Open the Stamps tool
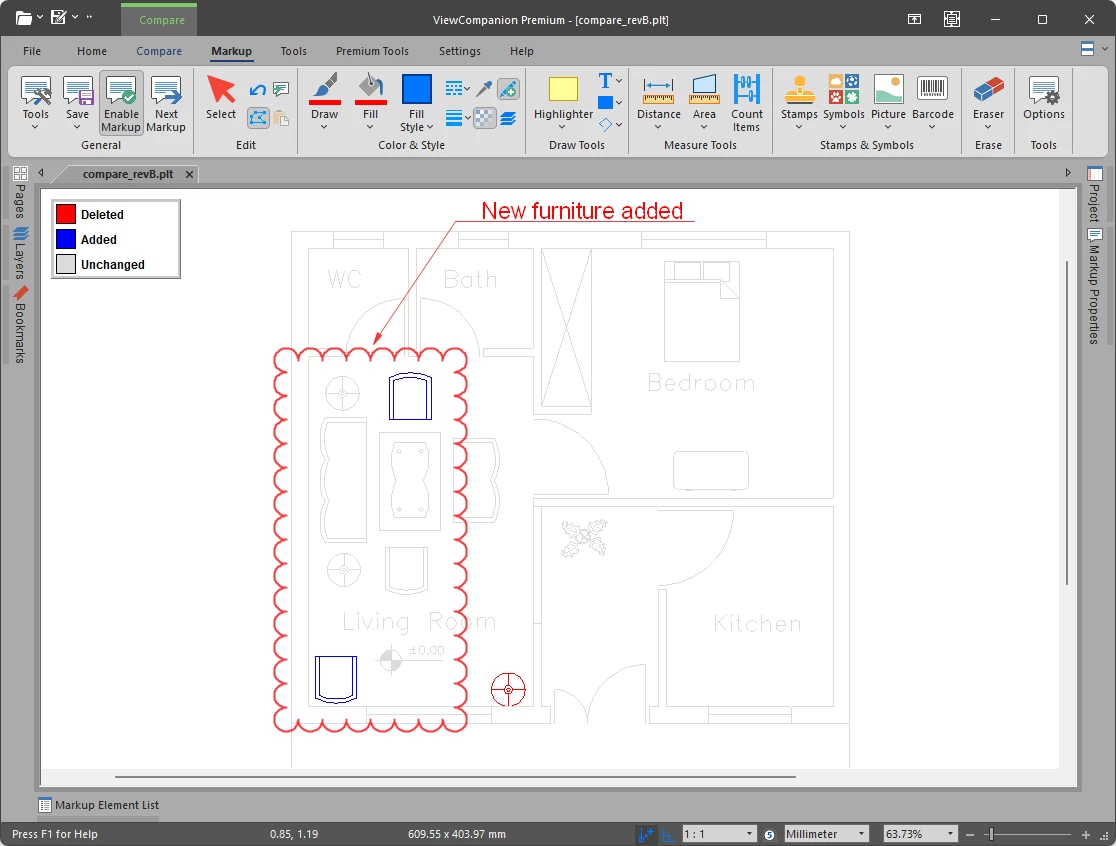Image resolution: width=1116 pixels, height=846 pixels. pos(799,97)
